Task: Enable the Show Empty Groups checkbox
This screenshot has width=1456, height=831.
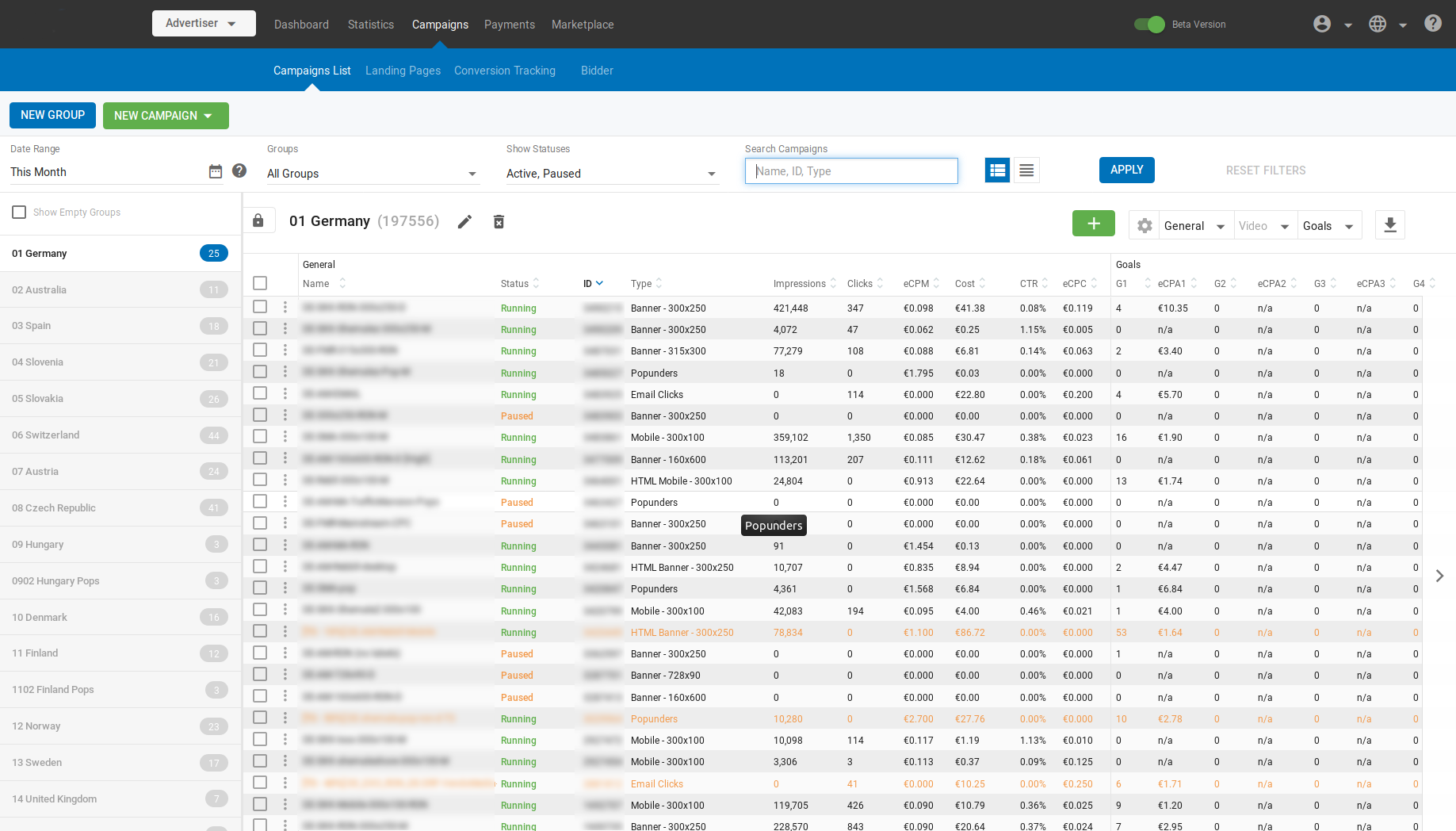Action: pyautogui.click(x=19, y=212)
